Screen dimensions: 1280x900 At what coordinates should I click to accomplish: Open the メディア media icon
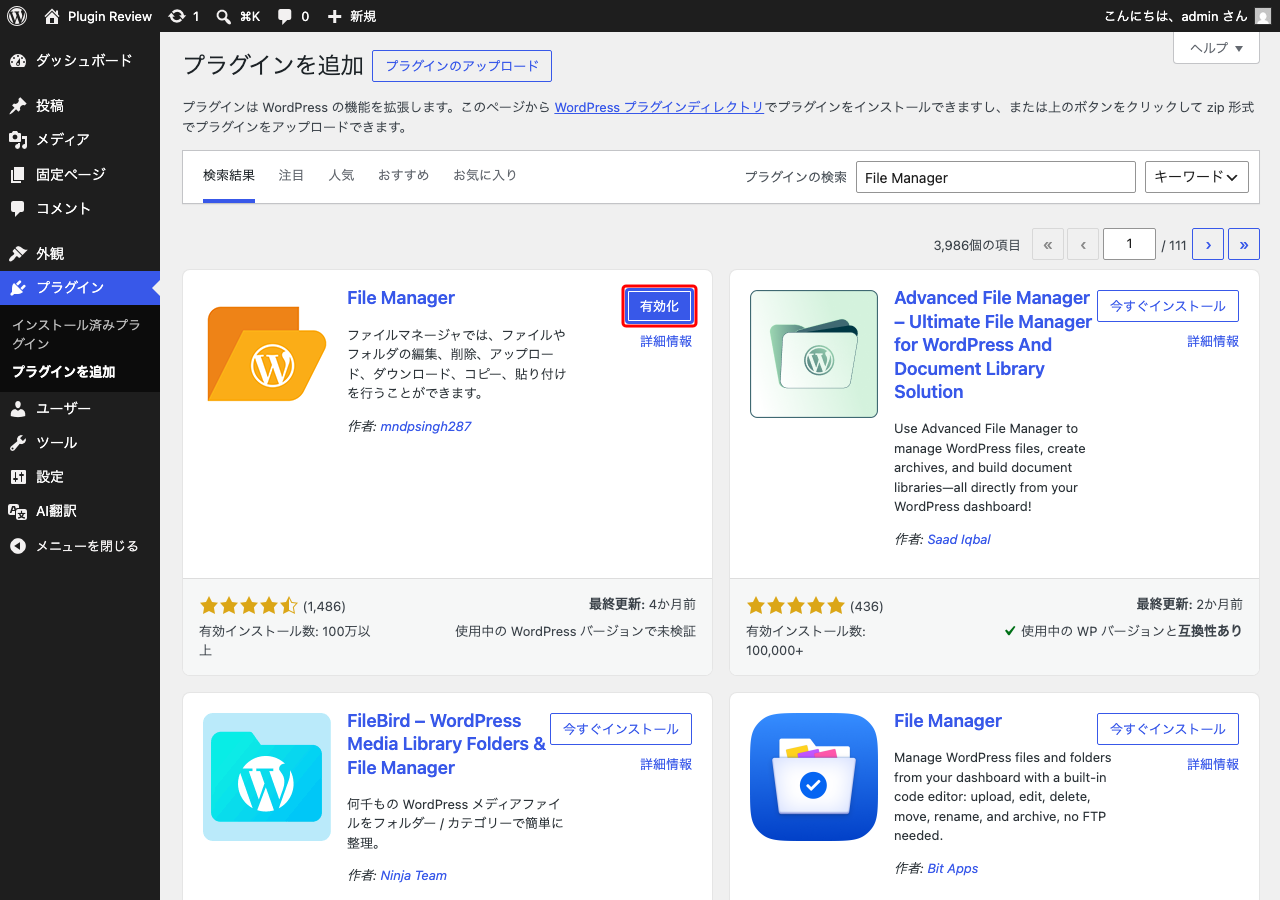point(18,140)
